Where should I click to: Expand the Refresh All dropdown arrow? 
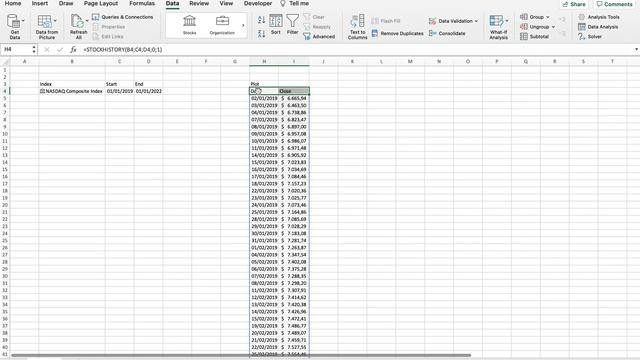pyautogui.click(x=87, y=20)
